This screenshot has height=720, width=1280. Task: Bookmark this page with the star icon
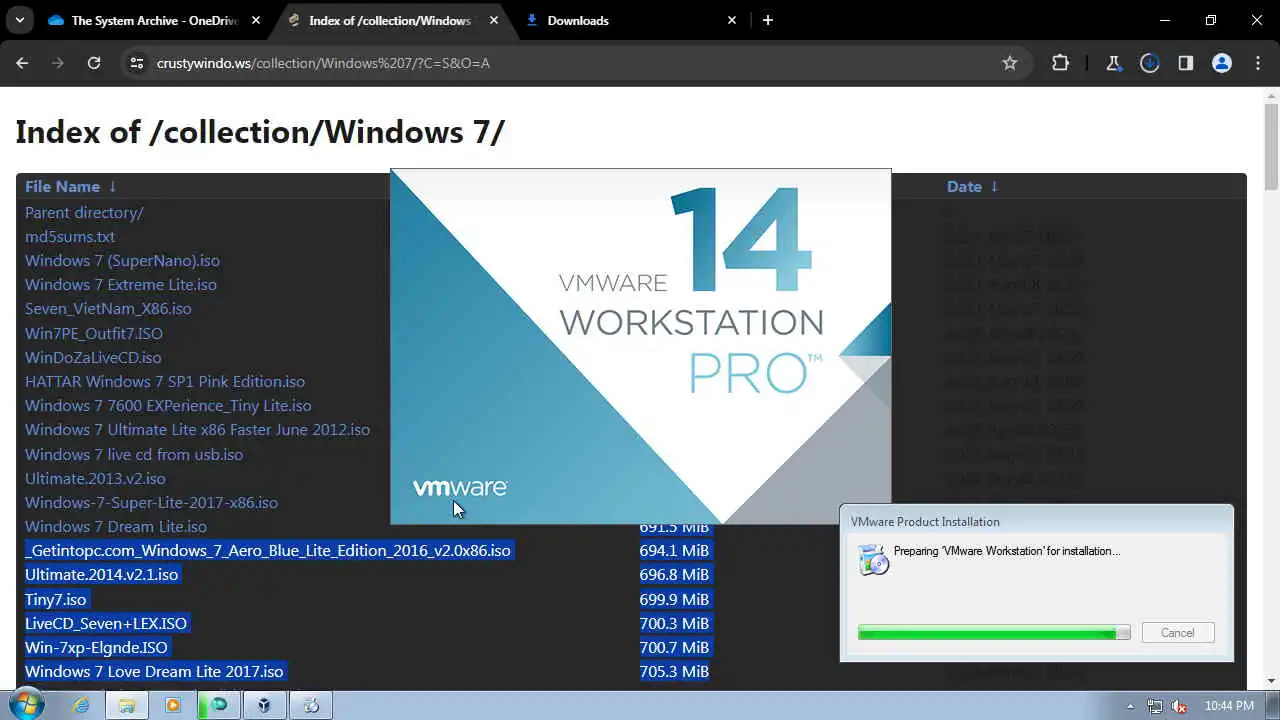coord(1010,63)
